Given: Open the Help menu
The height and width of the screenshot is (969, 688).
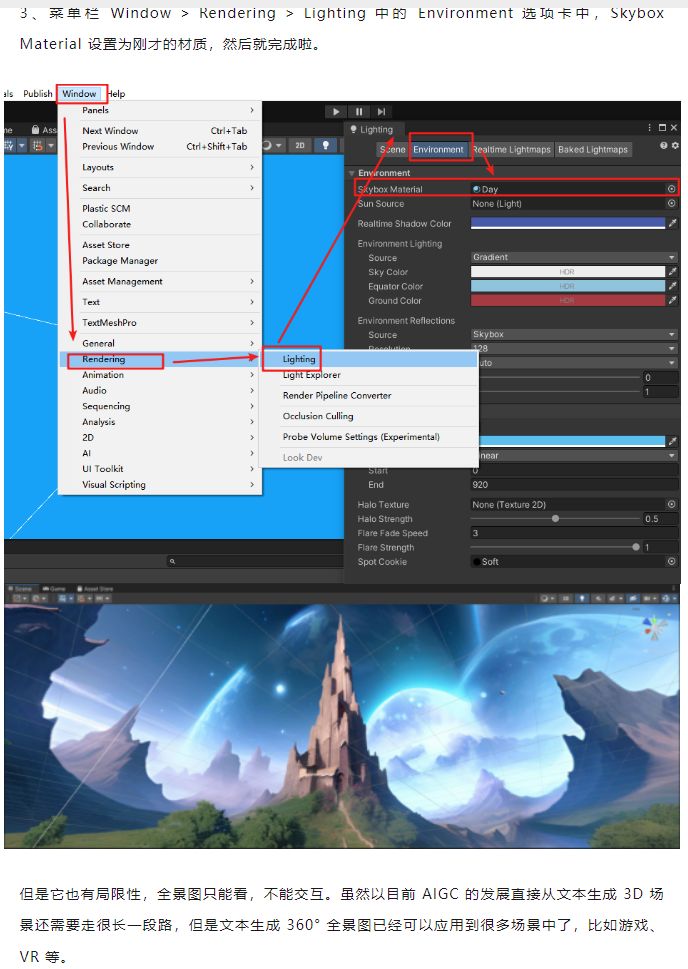Looking at the screenshot, I should coord(116,94).
